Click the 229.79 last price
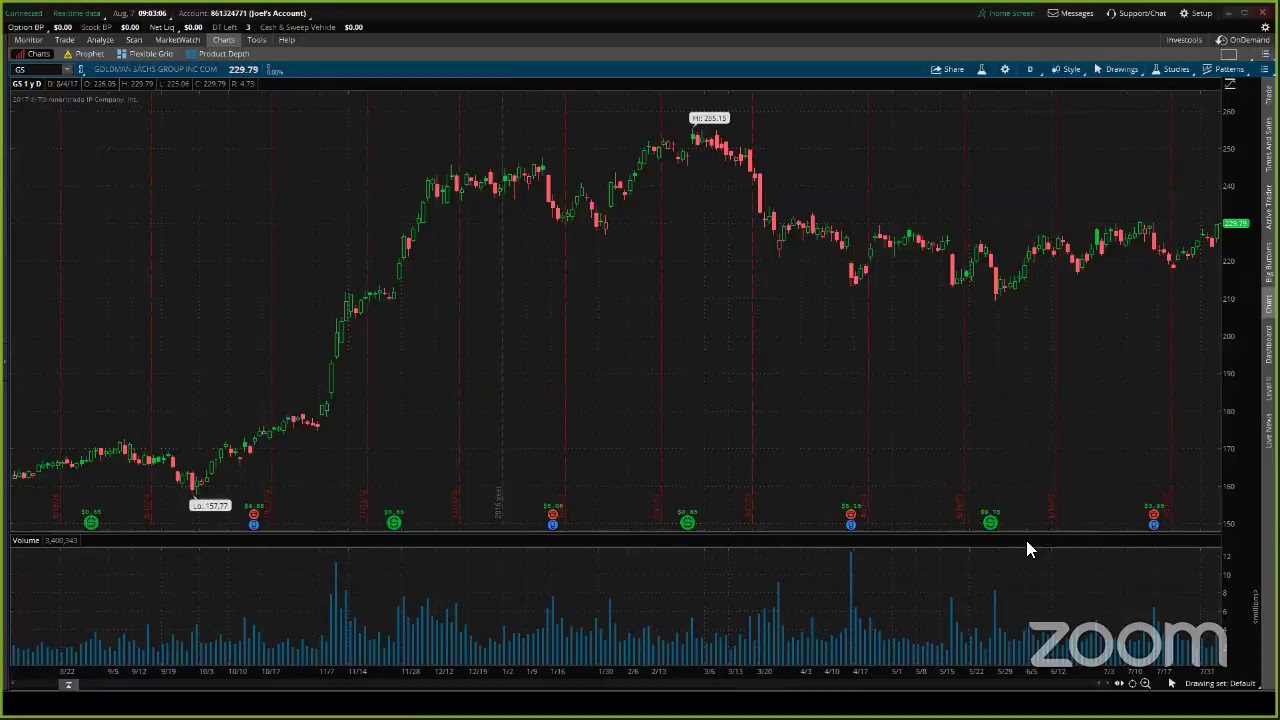1280x720 pixels. coord(243,69)
